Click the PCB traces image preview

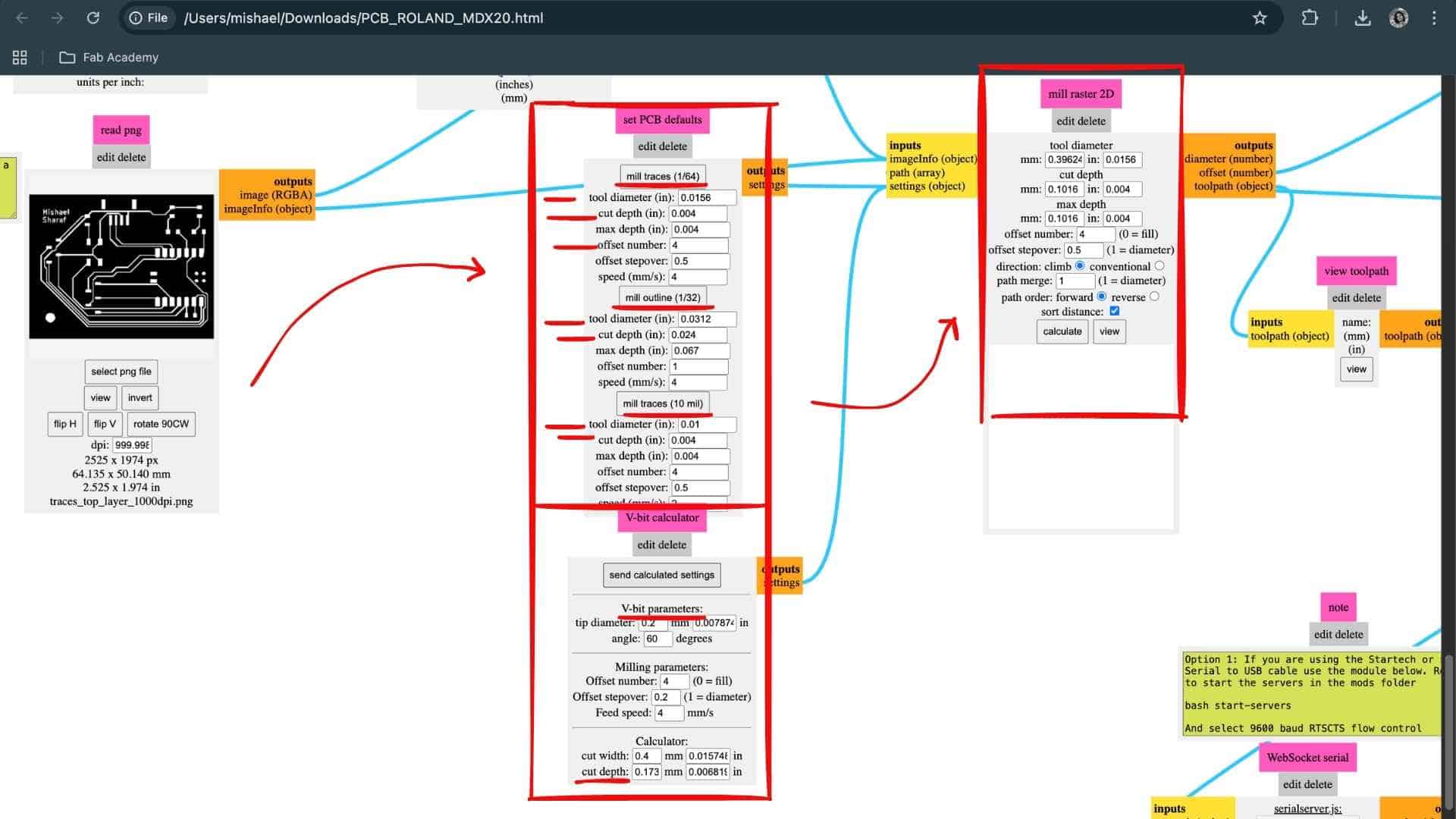[x=121, y=266]
